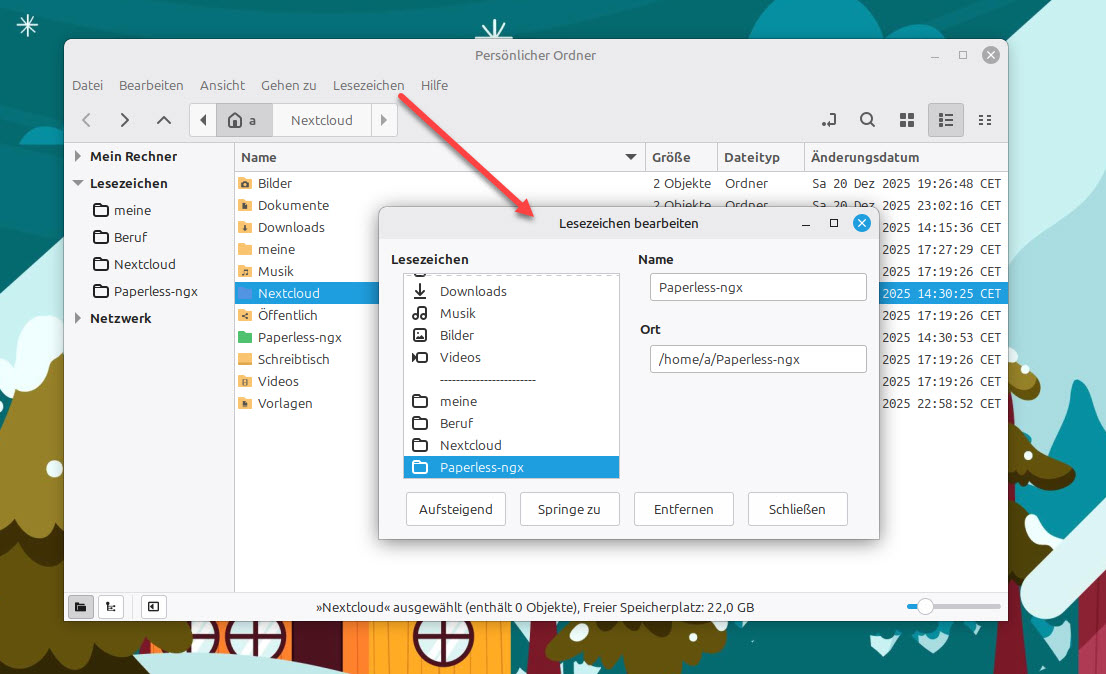Switch to compact view layout
Screen dimensions: 1106x674
[985, 120]
